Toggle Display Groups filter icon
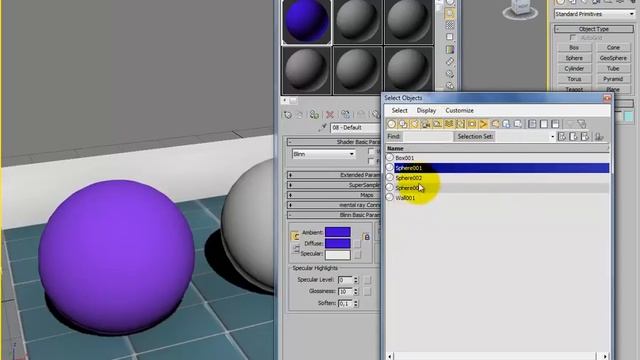The width and height of the screenshot is (640, 360). click(x=460, y=124)
